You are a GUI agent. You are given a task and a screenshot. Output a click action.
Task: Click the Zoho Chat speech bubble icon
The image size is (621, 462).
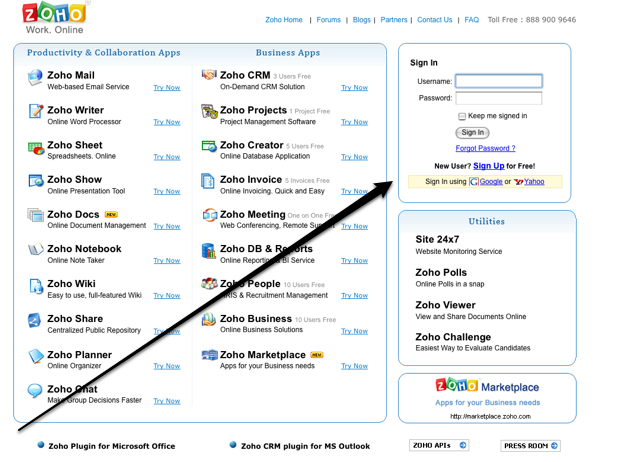point(35,390)
